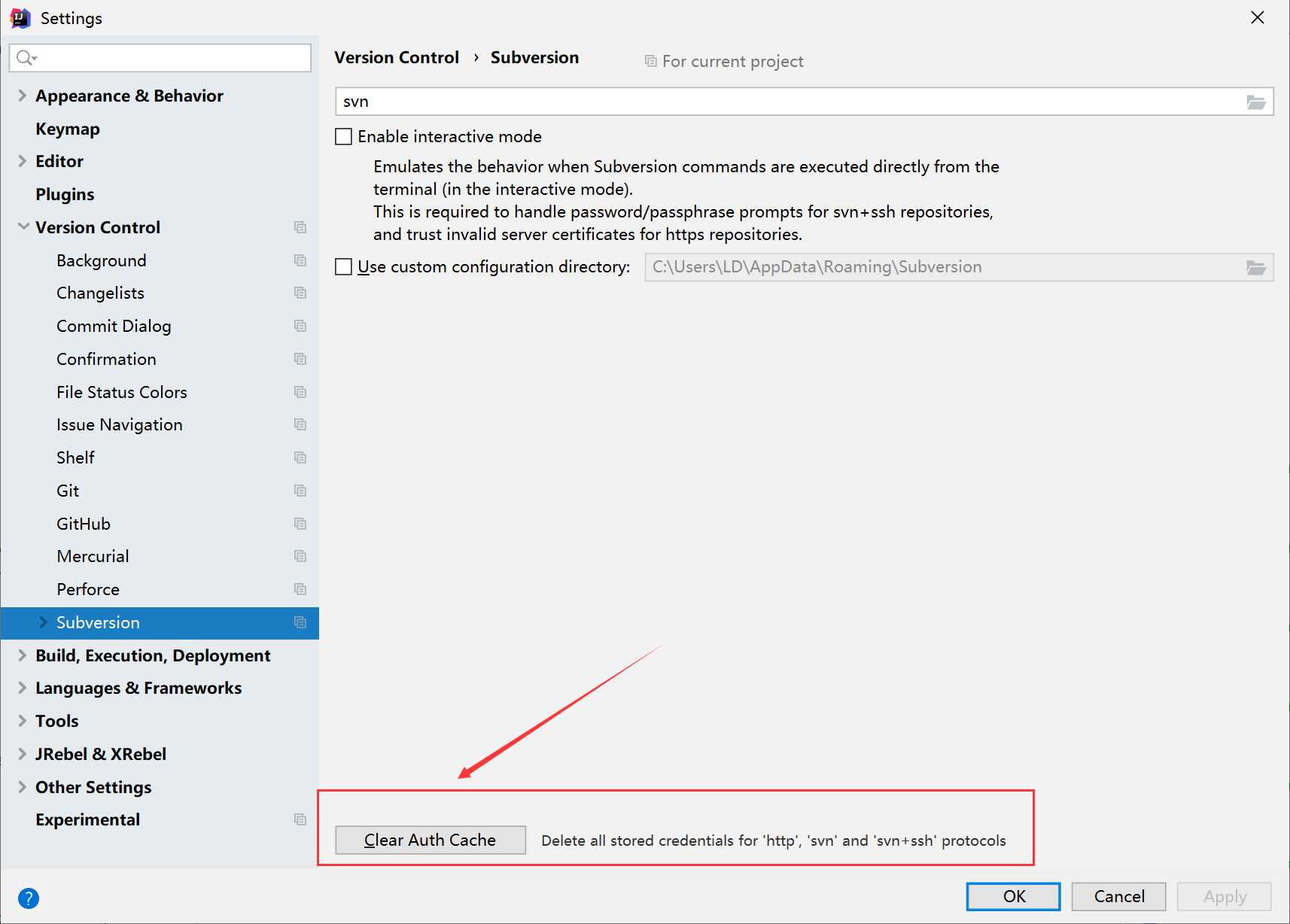This screenshot has height=924, width=1290.
Task: Close the Settings dialog window
Action: tap(1258, 17)
